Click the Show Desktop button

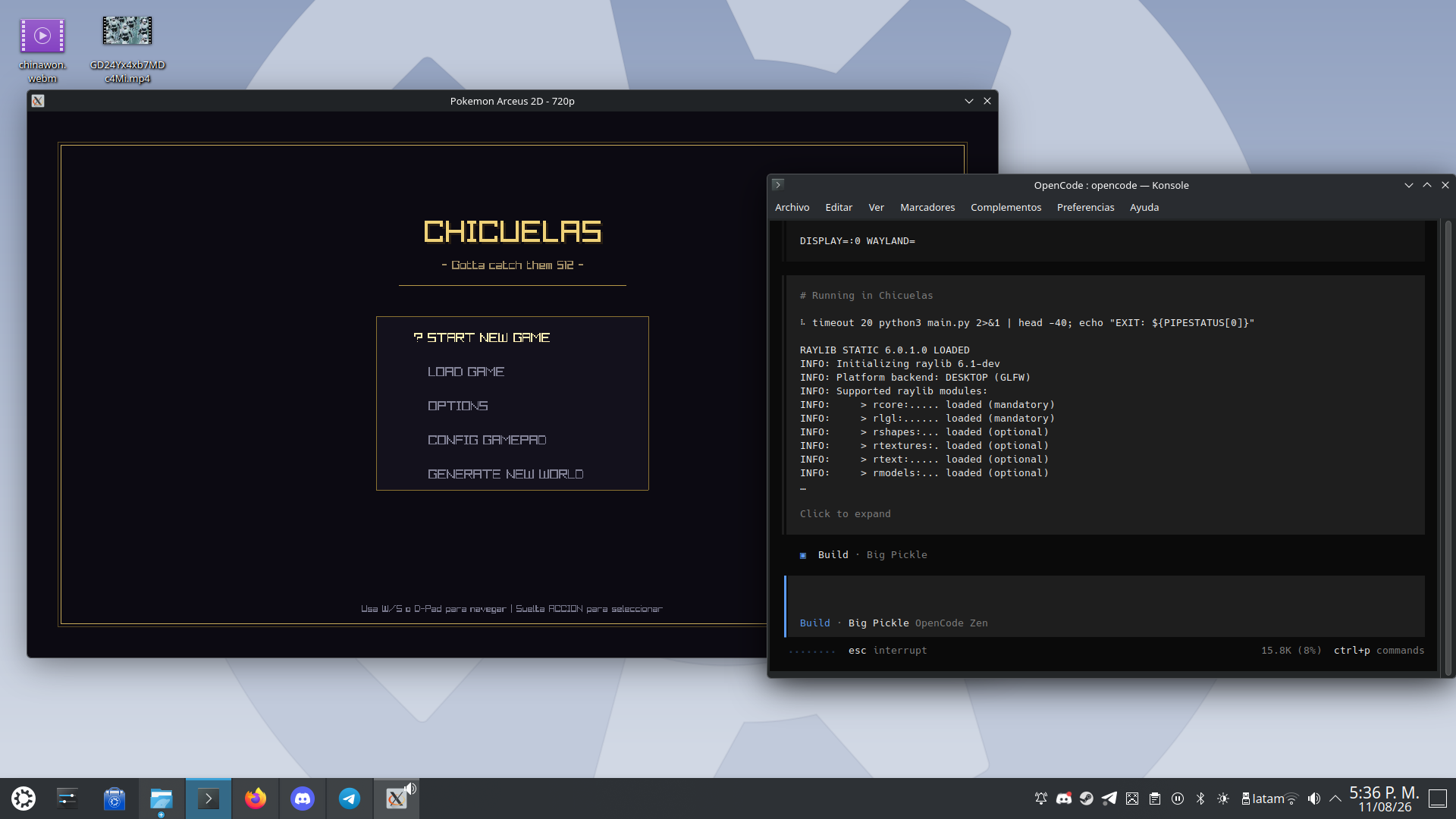[1438, 799]
